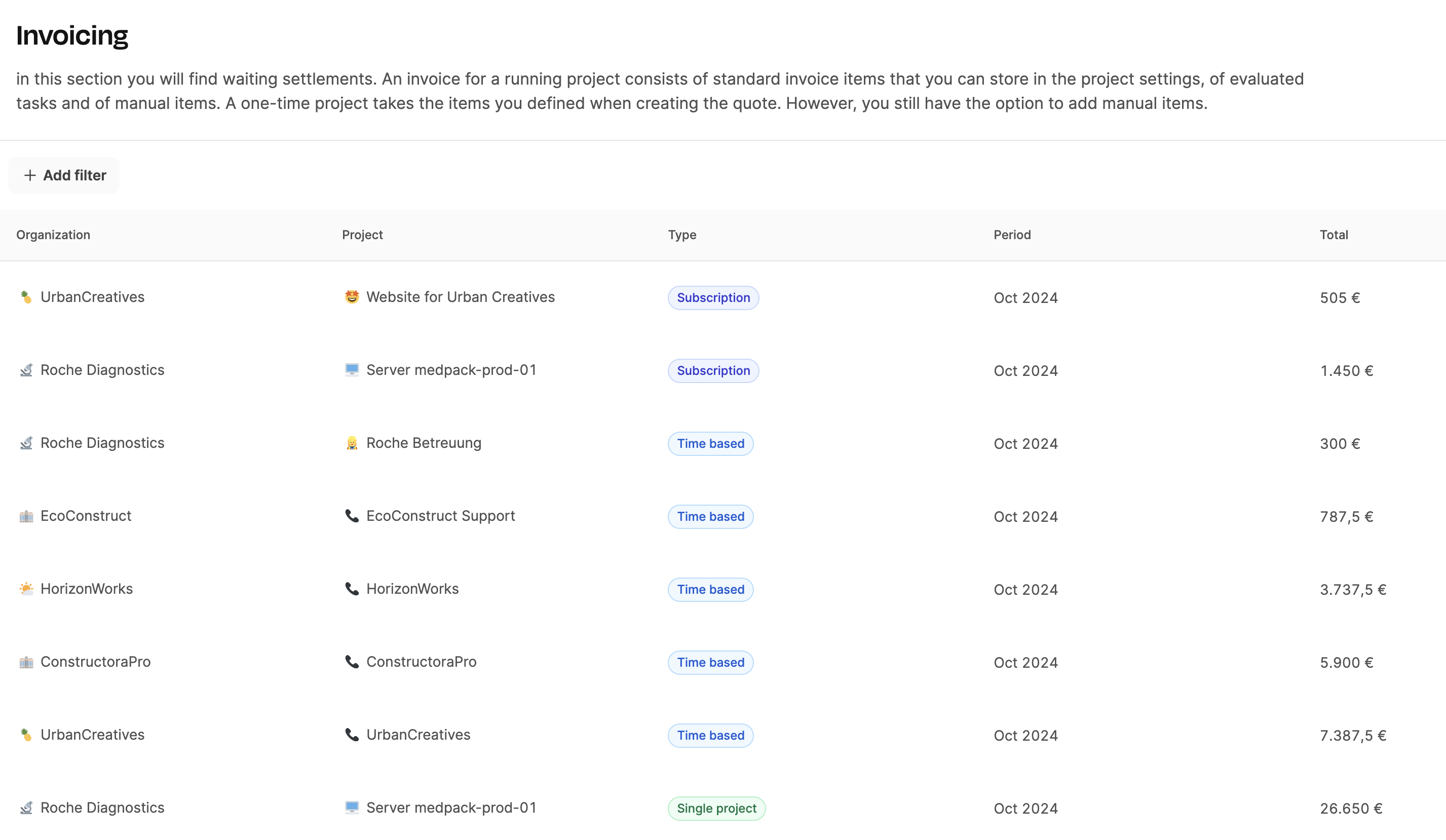Viewport: 1446px width, 840px height.
Task: Click the building icon beside ConstructoraPro organization
Action: 26,662
